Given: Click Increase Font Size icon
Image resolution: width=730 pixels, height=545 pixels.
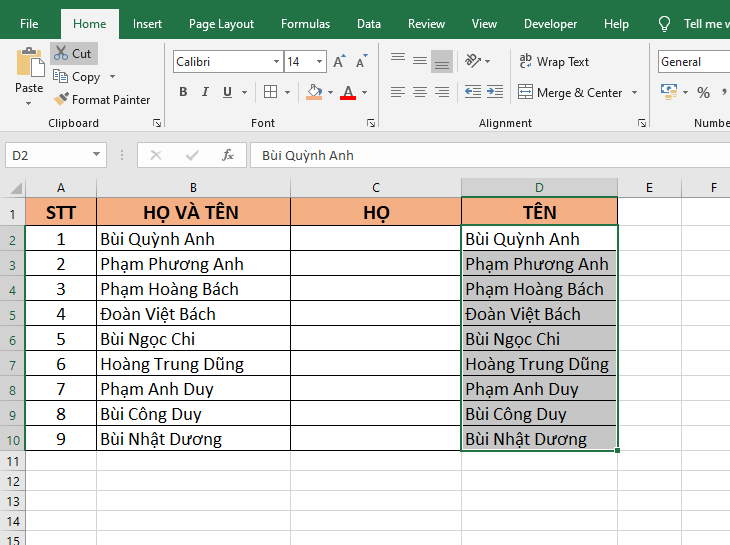Looking at the screenshot, I should (x=339, y=62).
